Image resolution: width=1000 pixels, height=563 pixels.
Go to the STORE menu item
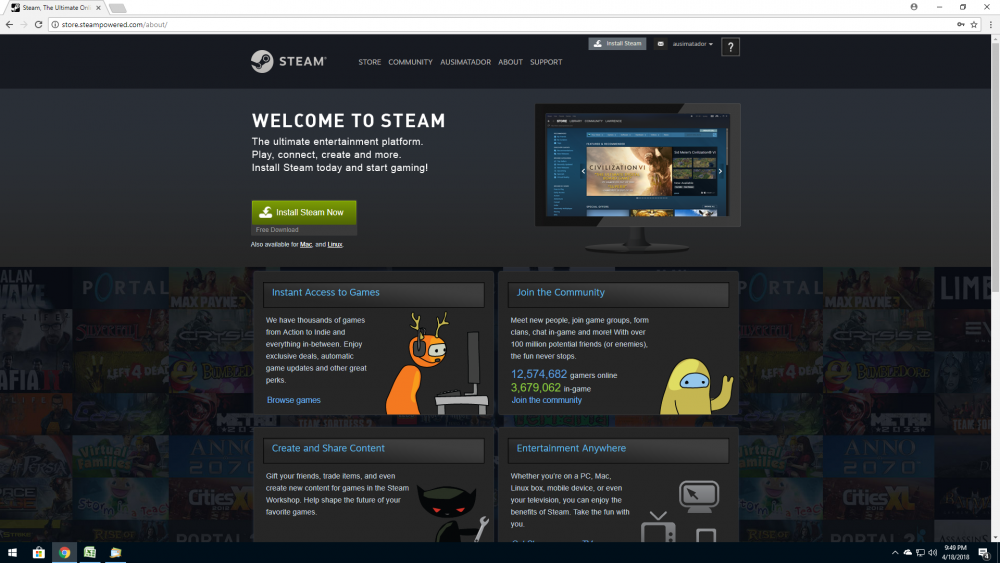coord(370,62)
